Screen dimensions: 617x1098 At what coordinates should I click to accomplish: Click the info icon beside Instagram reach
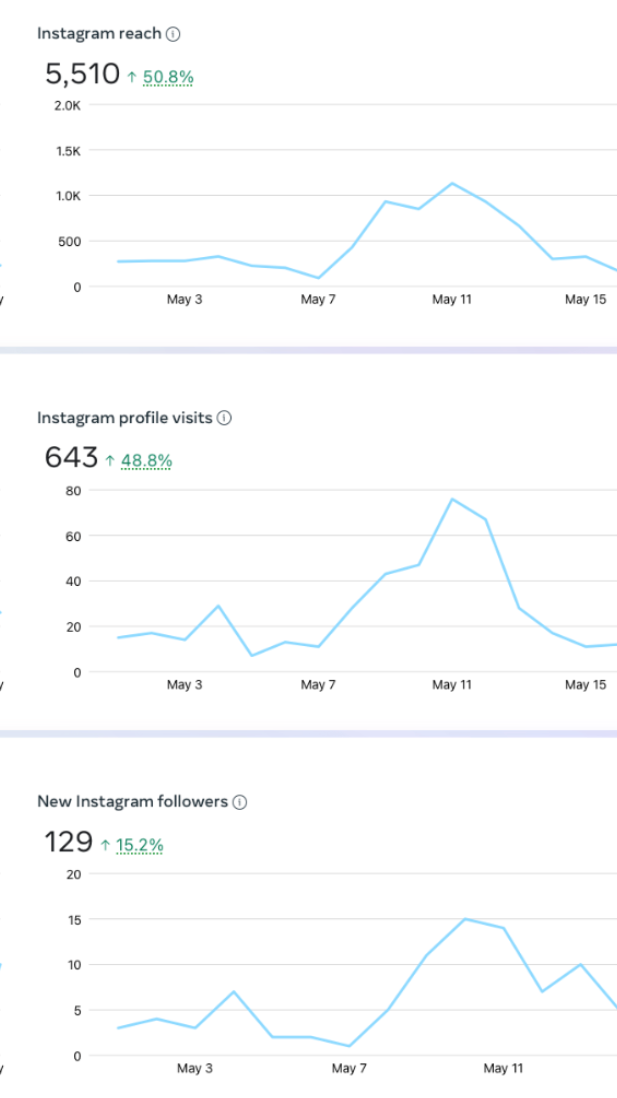click(173, 34)
